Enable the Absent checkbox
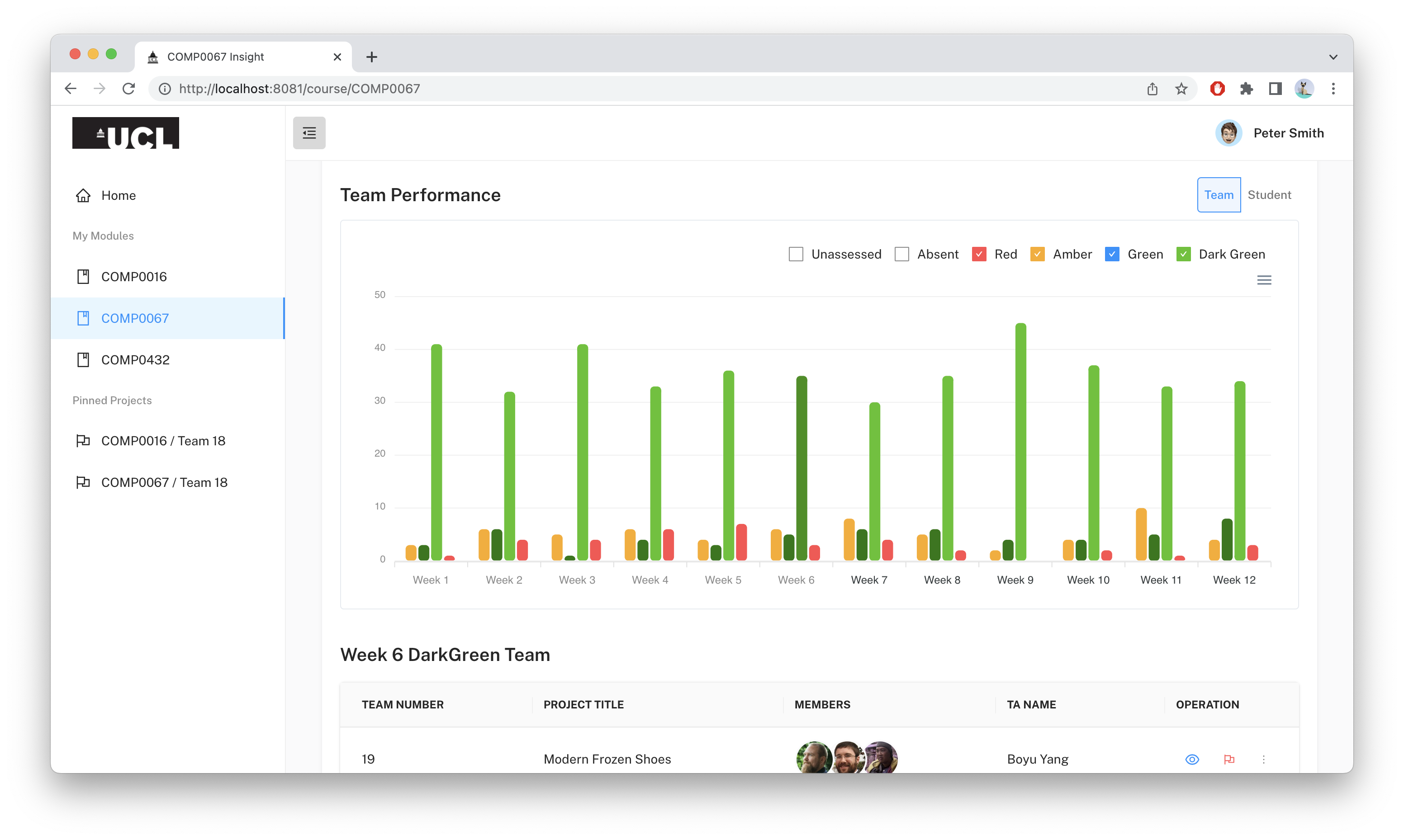The width and height of the screenshot is (1404, 840). click(x=901, y=254)
